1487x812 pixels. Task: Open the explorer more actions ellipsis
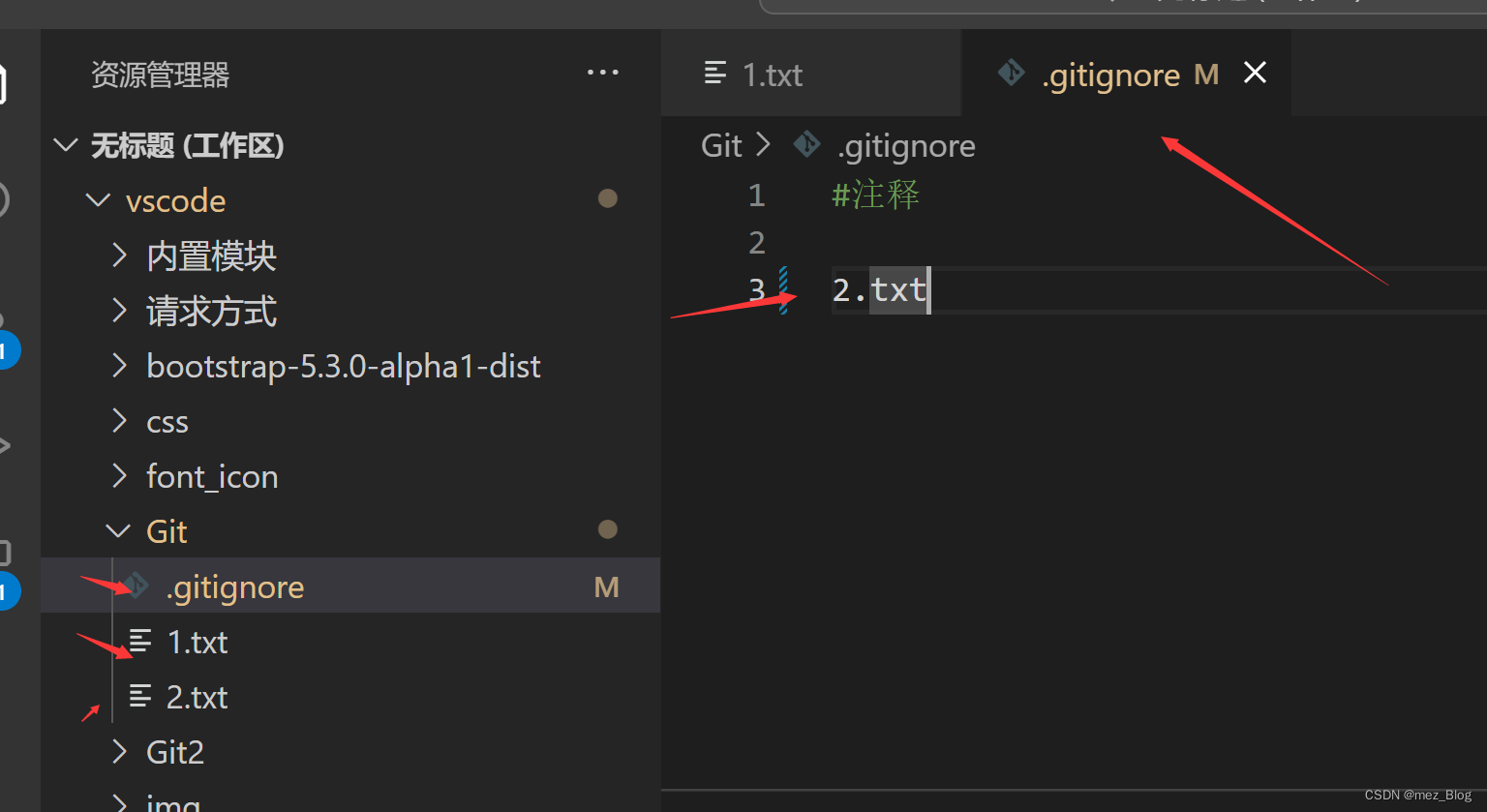click(x=602, y=73)
